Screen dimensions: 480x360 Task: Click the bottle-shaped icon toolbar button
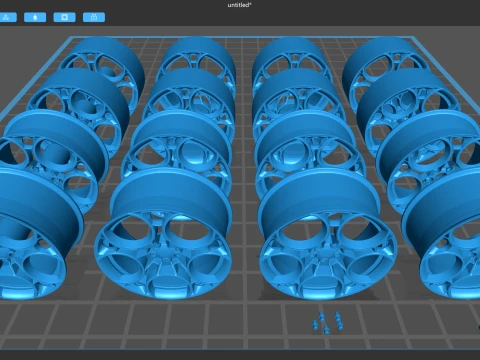tap(35, 17)
